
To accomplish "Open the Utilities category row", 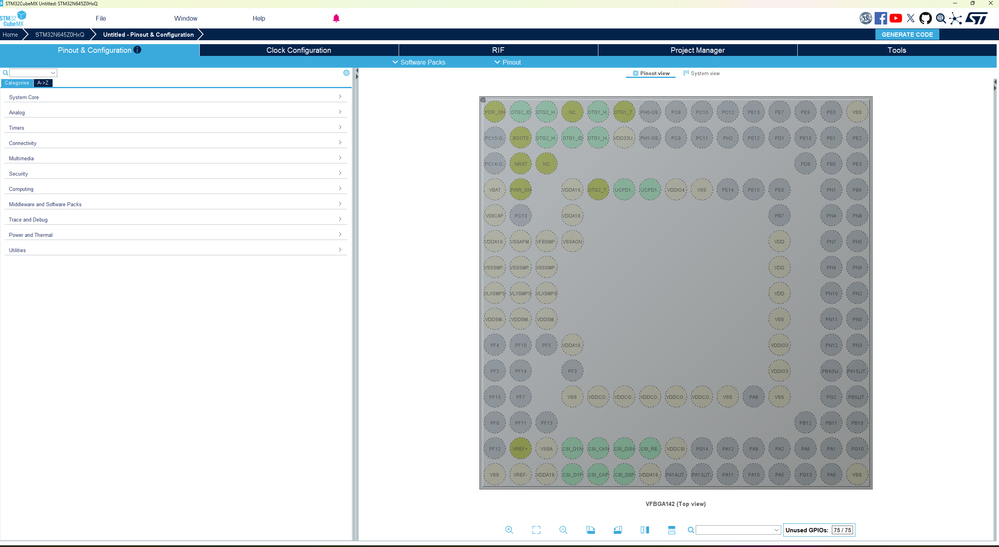I will (x=175, y=250).
